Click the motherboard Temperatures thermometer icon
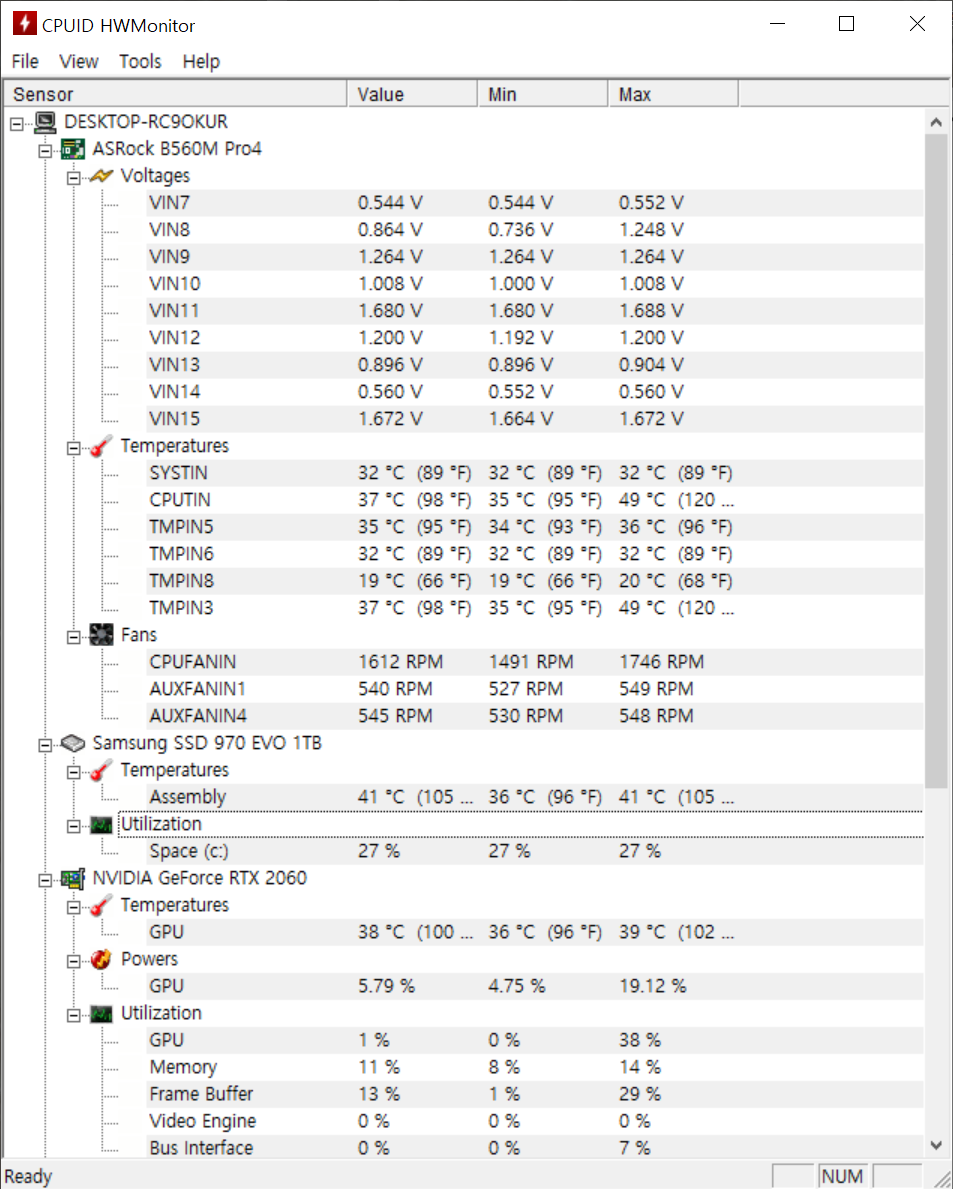The width and height of the screenshot is (953, 1189). click(102, 446)
